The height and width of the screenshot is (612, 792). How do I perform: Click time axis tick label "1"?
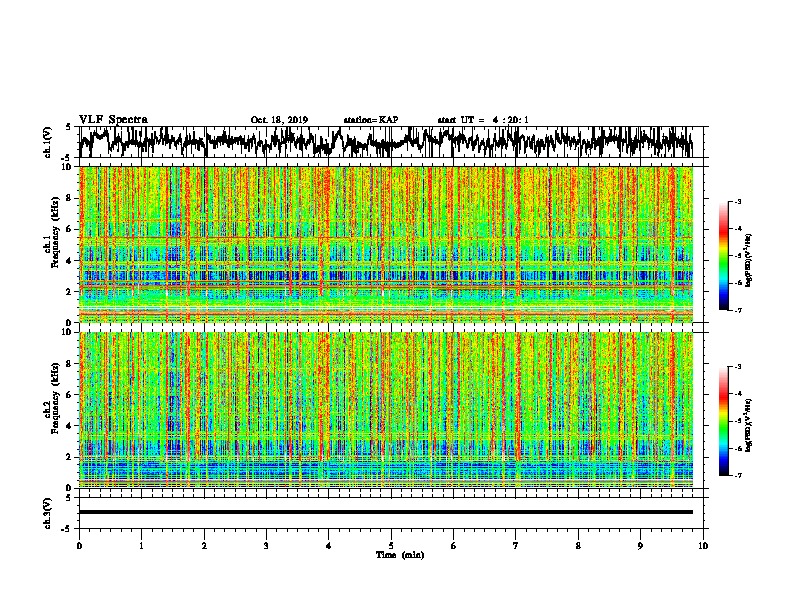point(142,546)
